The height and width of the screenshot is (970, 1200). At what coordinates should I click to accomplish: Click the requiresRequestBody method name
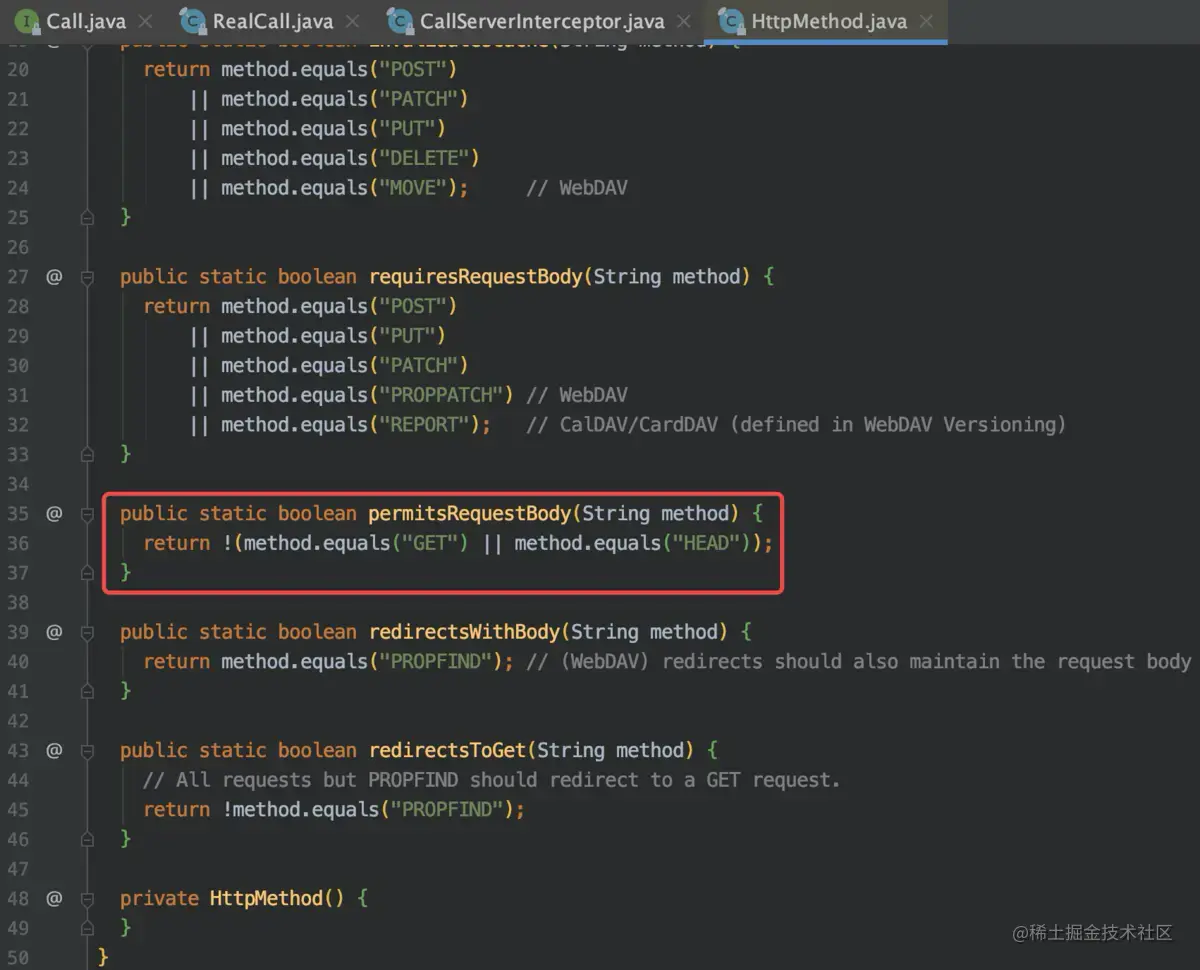(x=475, y=277)
